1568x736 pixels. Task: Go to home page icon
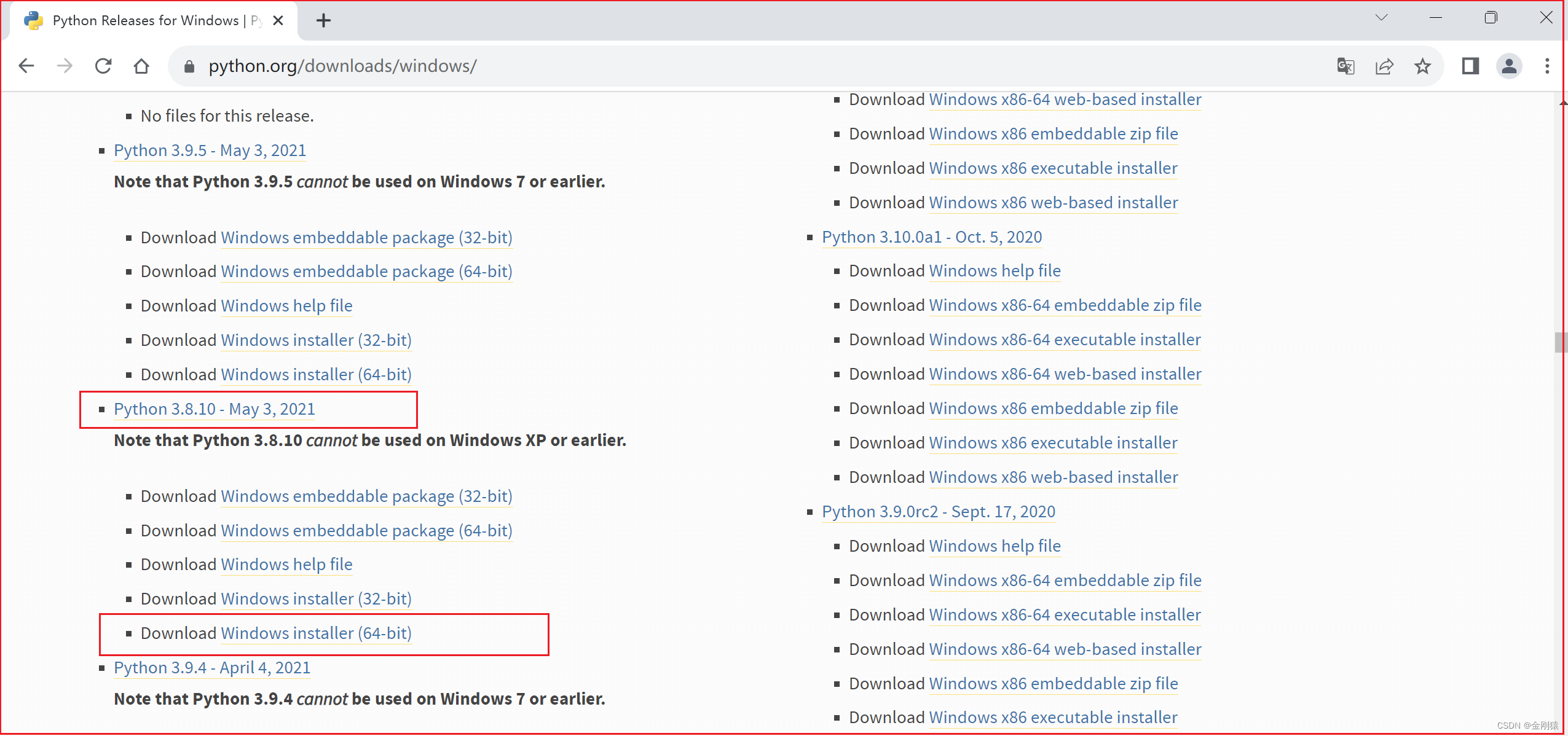point(141,66)
